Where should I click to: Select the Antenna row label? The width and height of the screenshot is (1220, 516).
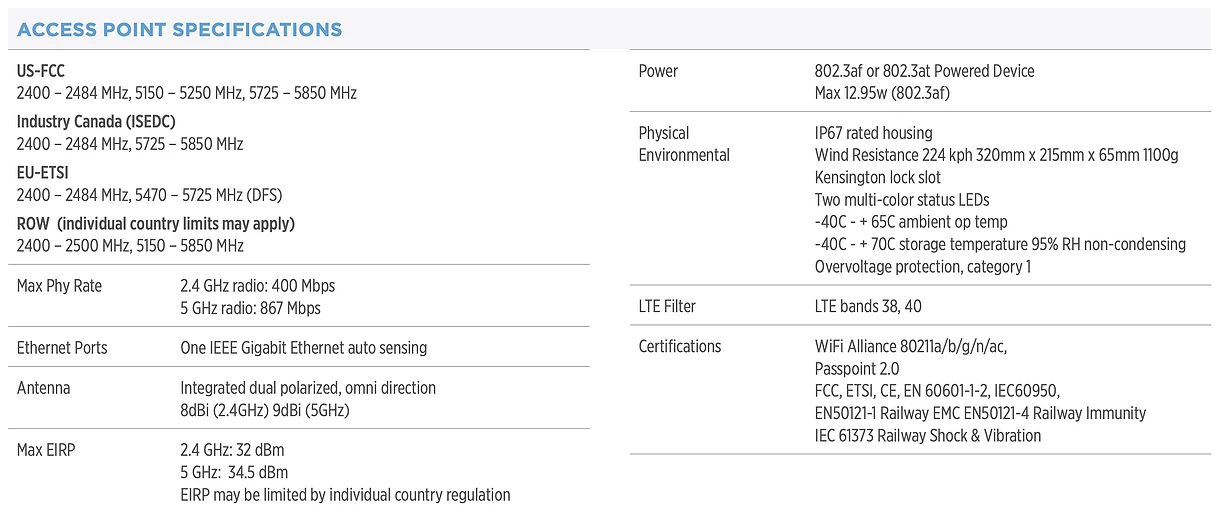click(44, 388)
